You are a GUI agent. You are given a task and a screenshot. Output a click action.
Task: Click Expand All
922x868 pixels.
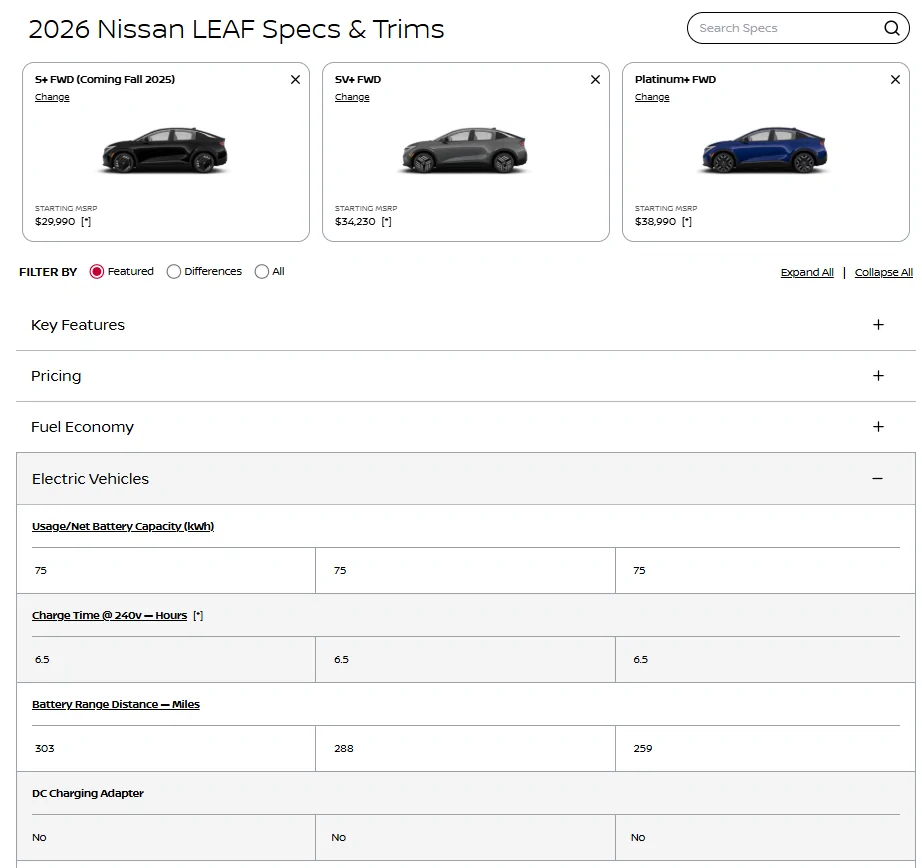click(806, 272)
